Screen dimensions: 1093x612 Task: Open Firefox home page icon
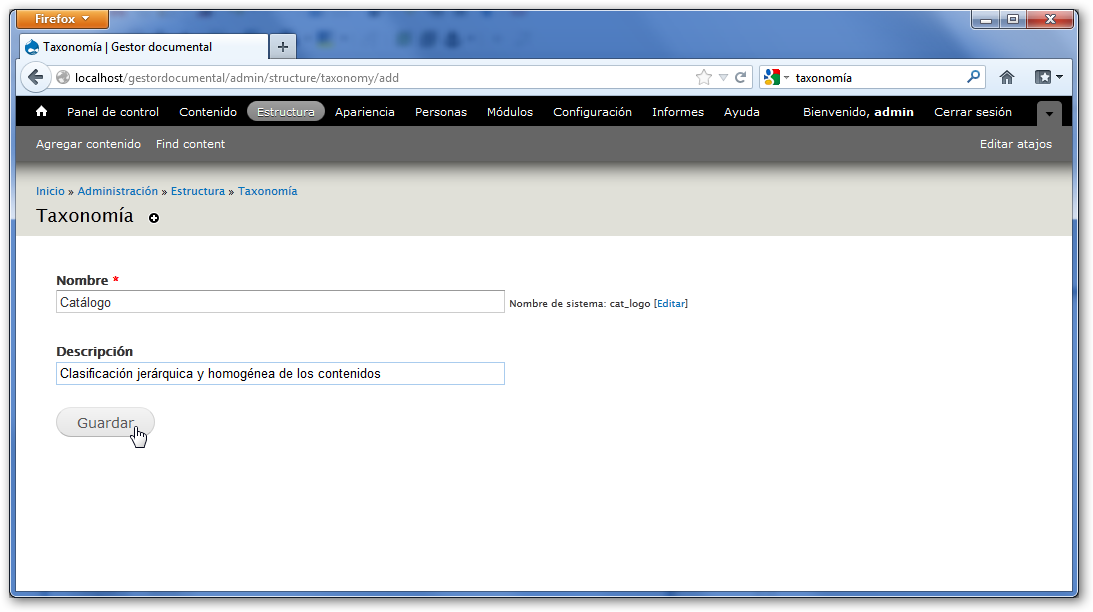click(x=1007, y=77)
